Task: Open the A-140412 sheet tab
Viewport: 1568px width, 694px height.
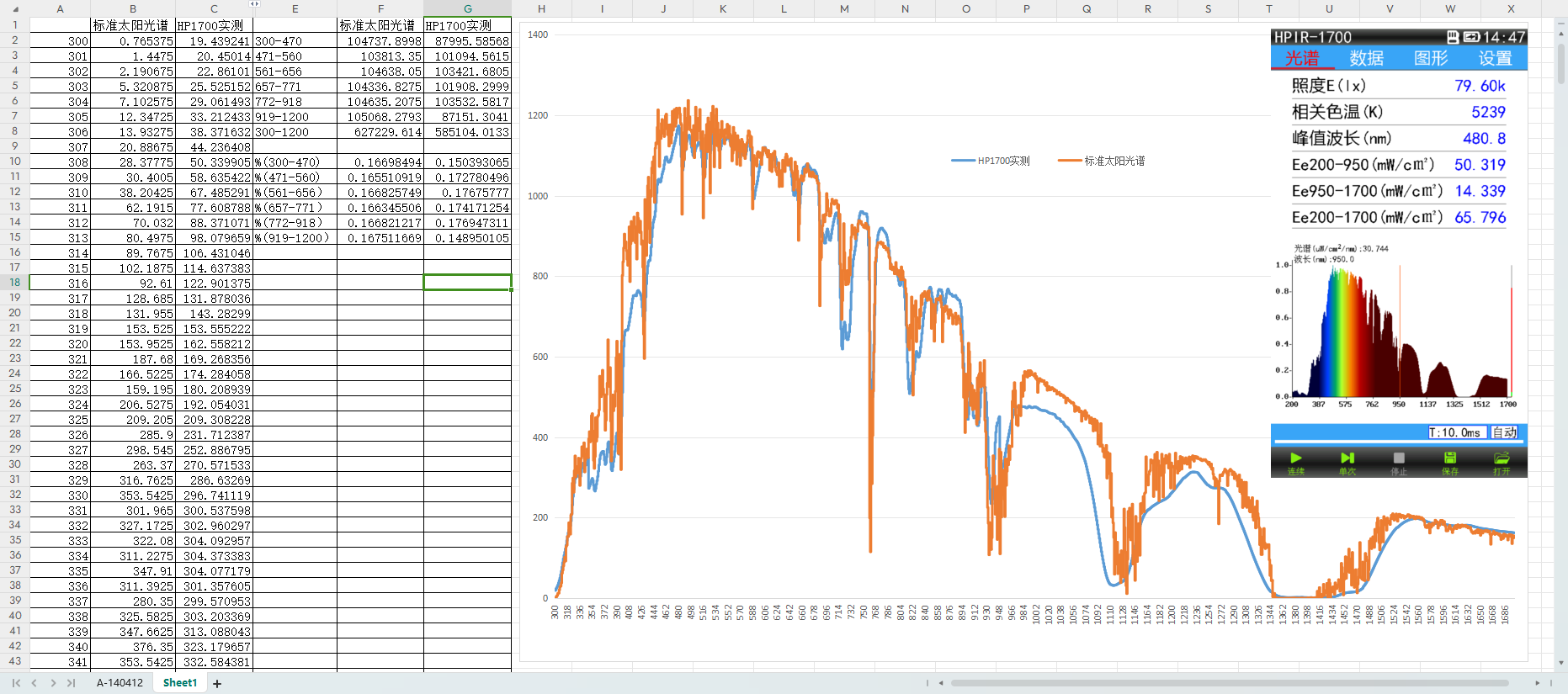Action: [x=120, y=683]
